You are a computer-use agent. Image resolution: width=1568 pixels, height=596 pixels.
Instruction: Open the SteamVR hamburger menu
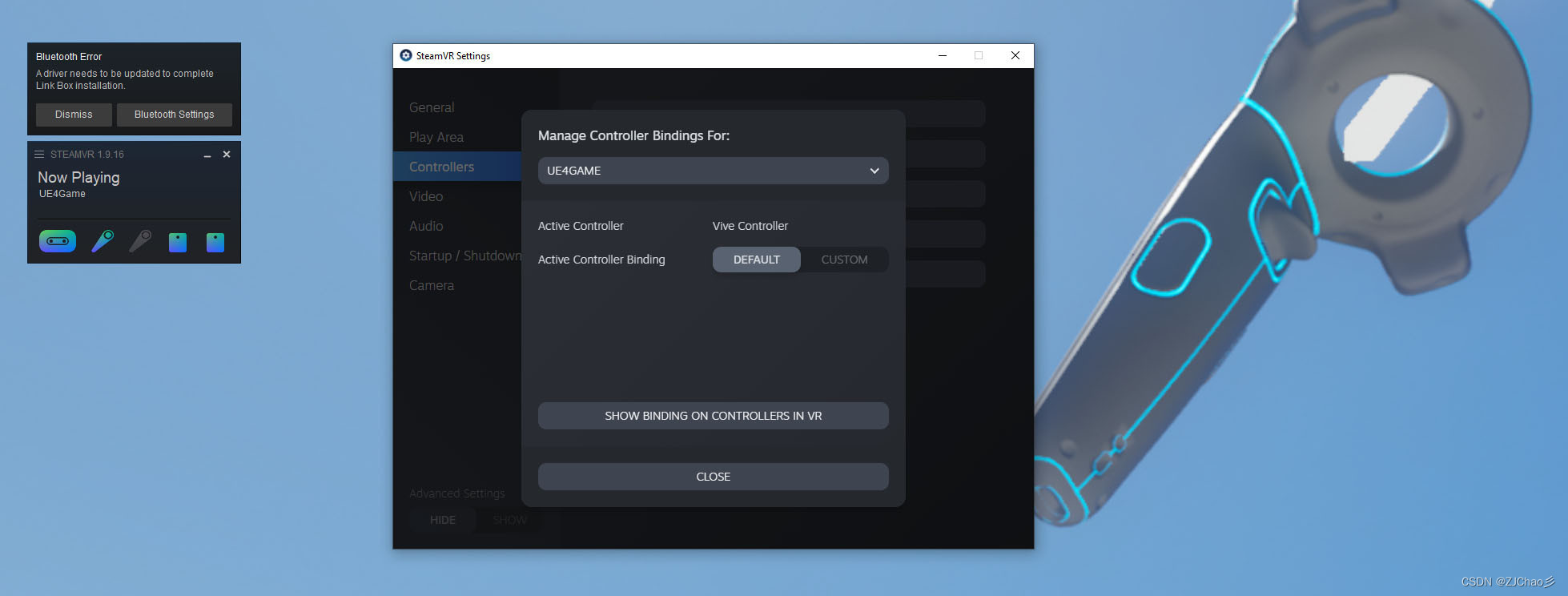[39, 154]
